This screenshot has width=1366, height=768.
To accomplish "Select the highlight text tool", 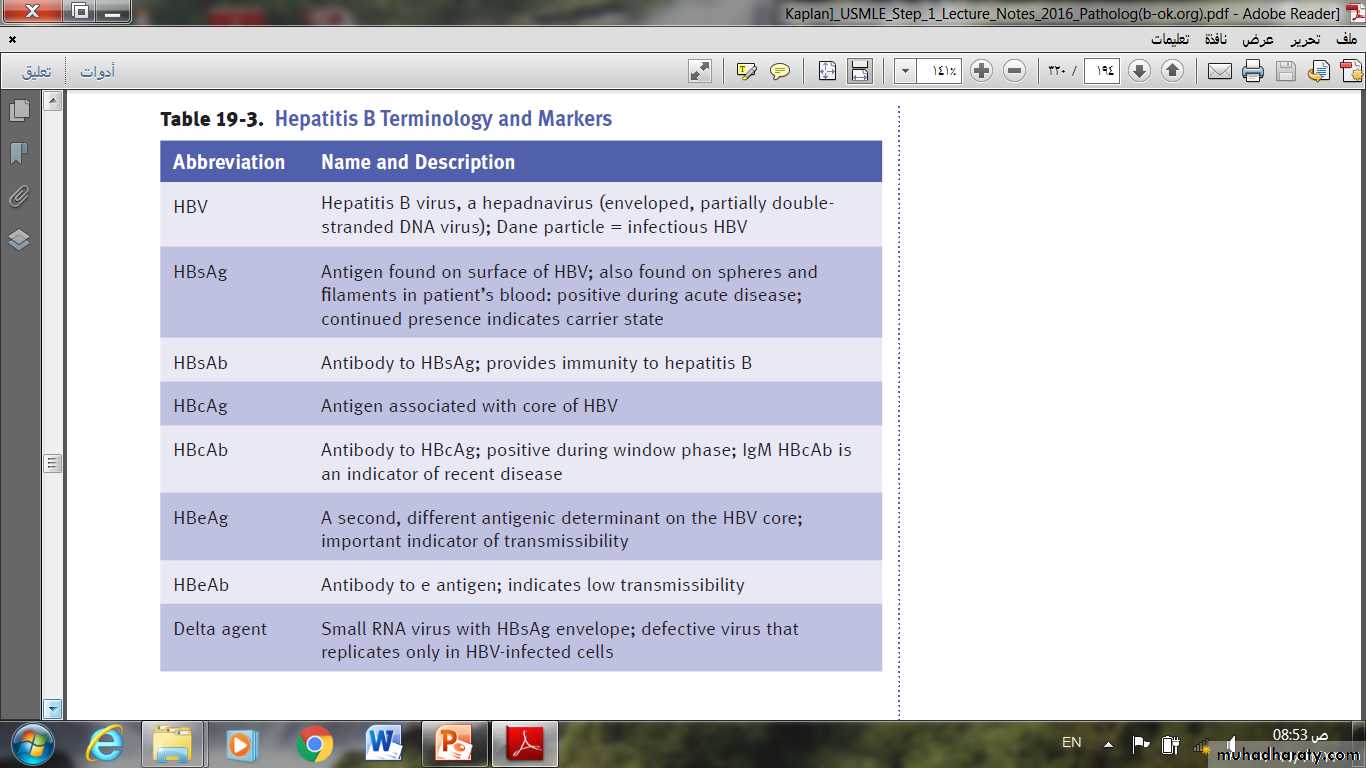I will click(746, 71).
